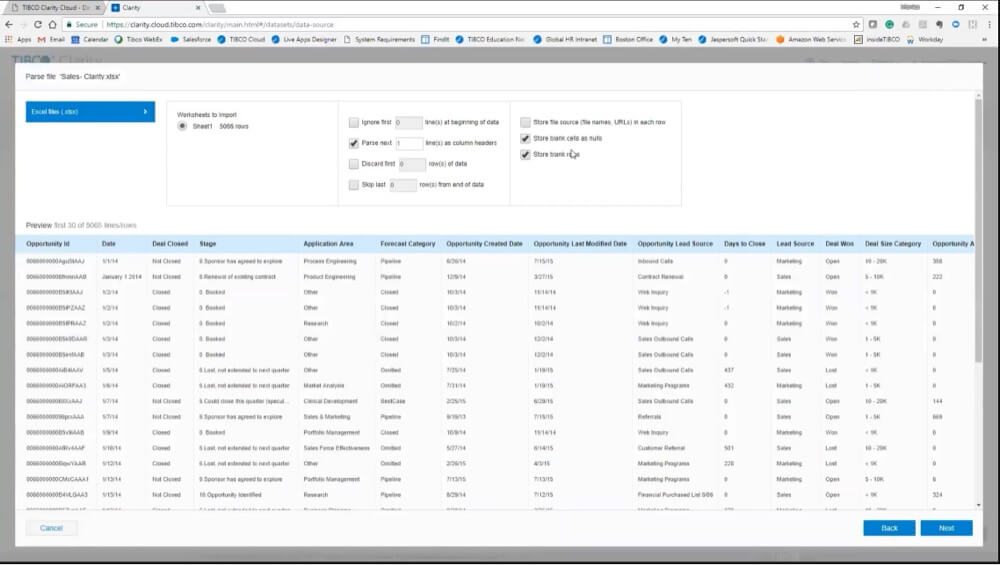Click the browser back arrow icon
The height and width of the screenshot is (565, 1000).
8,24
